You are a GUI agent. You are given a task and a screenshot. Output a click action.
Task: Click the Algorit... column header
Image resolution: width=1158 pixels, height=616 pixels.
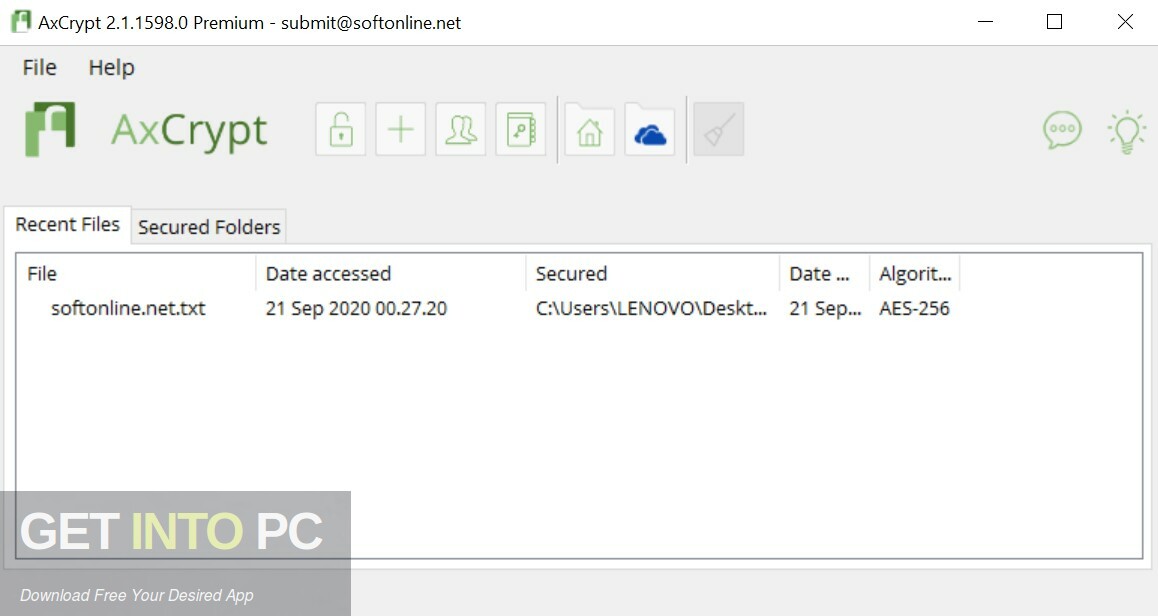(915, 273)
